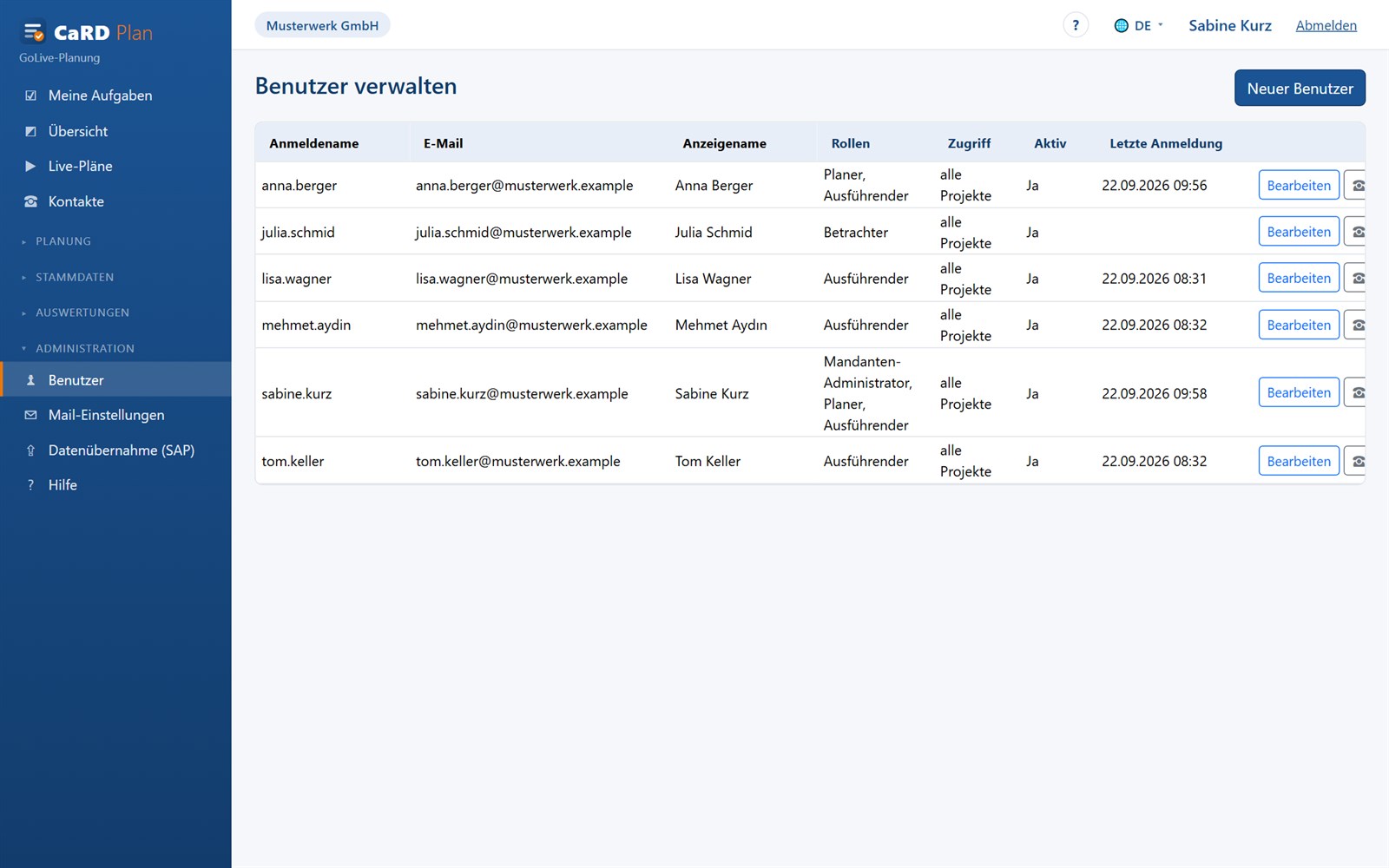Click the icon button after Bearbeiten for tom.keller

pos(1356,461)
